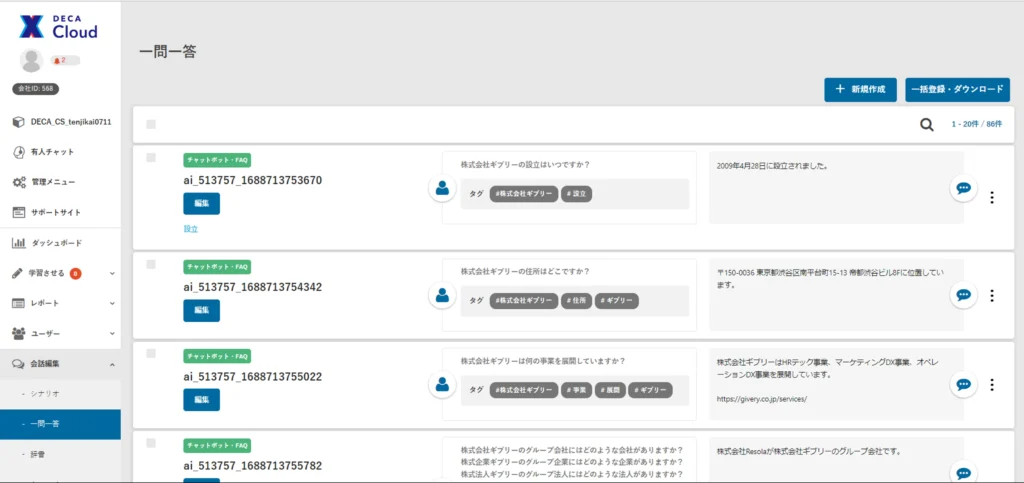Click the search magnifier icon
Screen dimensions: 1024x483
[x=927, y=125]
